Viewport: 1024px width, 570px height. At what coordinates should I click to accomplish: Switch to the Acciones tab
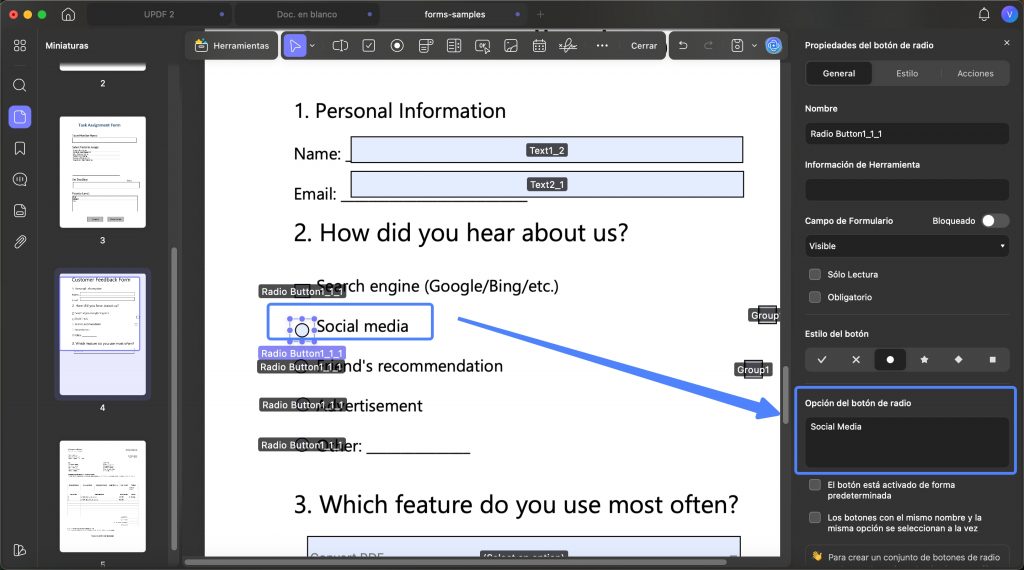pyautogui.click(x=975, y=74)
